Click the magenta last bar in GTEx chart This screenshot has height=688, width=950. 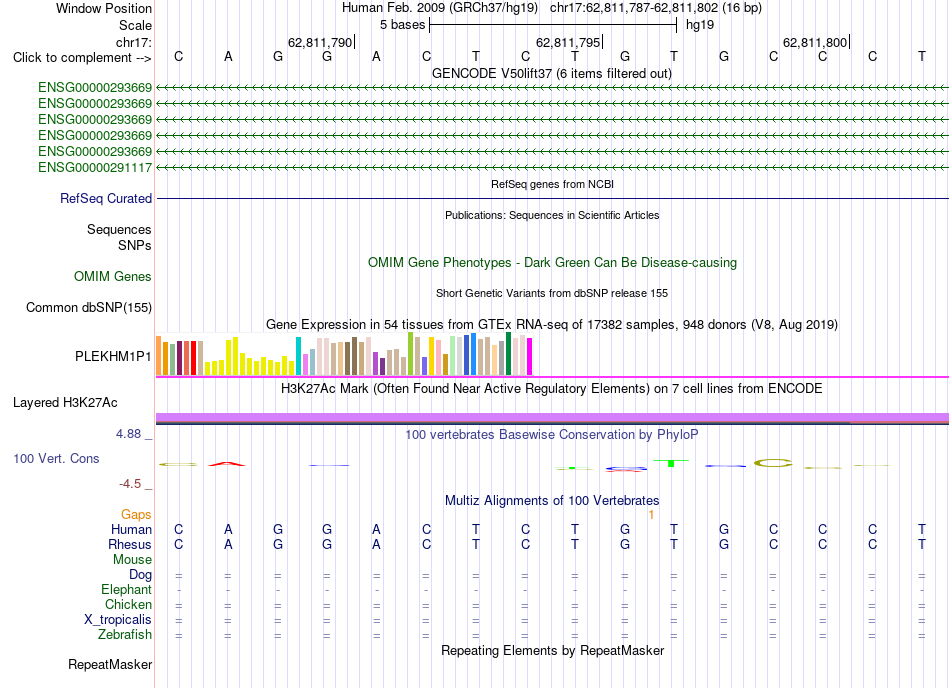coord(530,357)
